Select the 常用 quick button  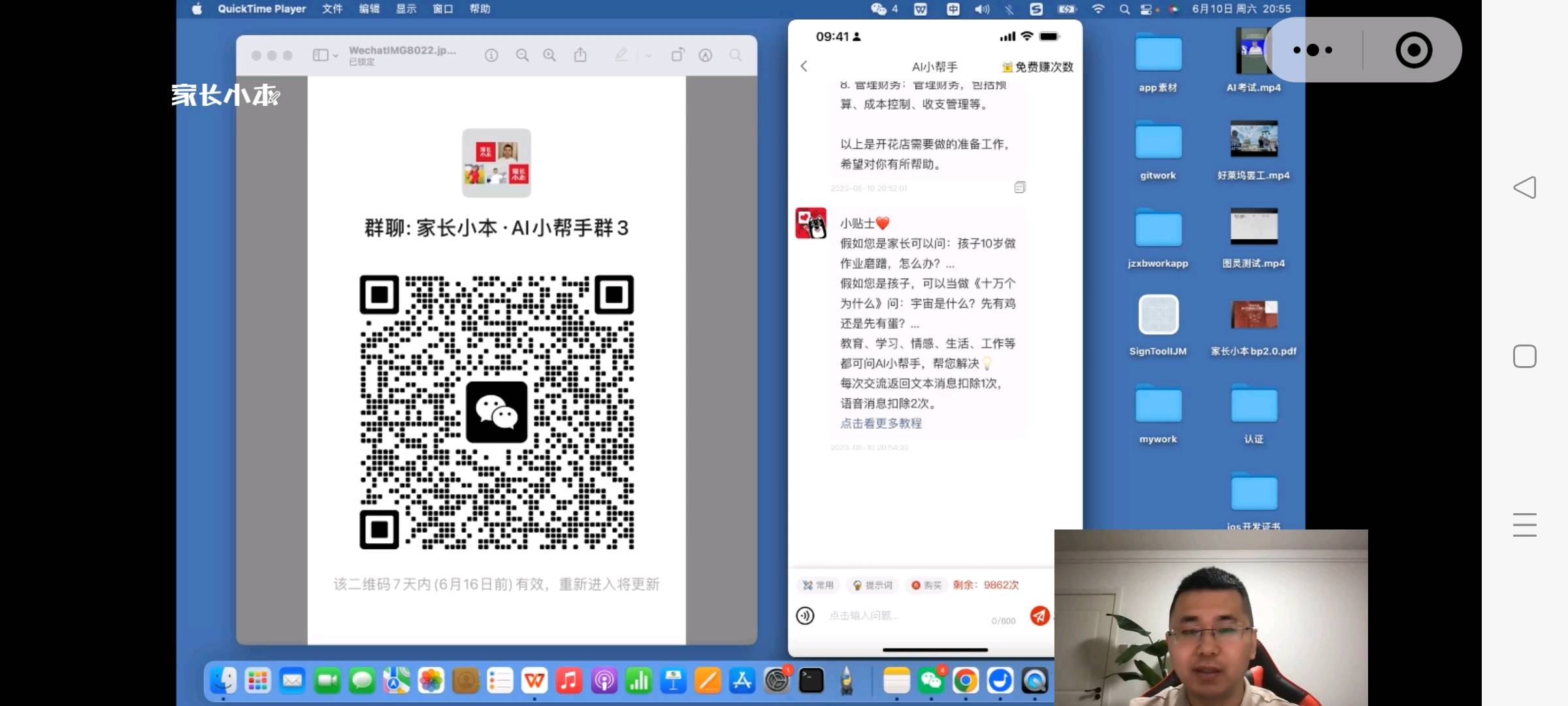point(818,585)
